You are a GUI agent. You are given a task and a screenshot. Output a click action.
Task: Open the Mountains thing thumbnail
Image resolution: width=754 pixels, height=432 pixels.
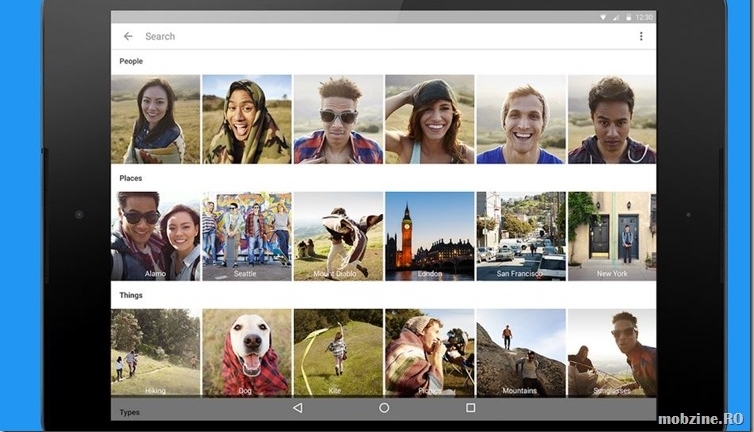[521, 353]
